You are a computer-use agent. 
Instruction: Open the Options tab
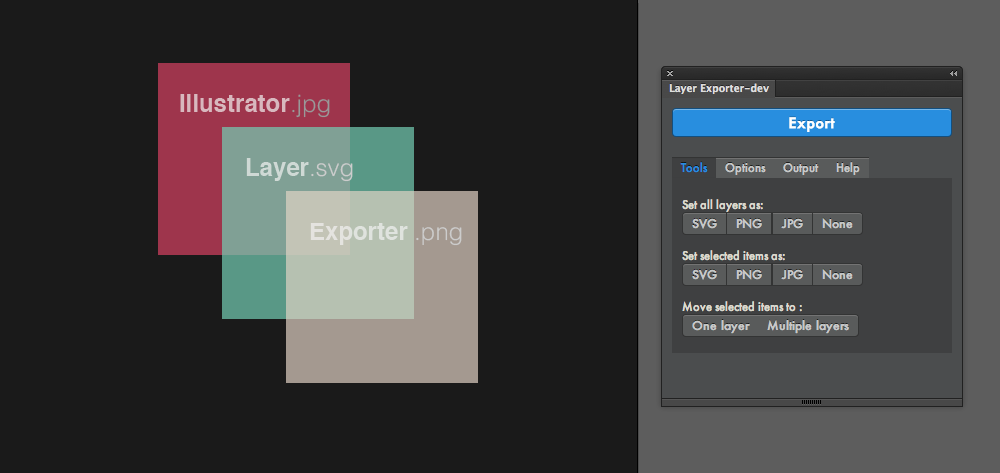click(745, 168)
